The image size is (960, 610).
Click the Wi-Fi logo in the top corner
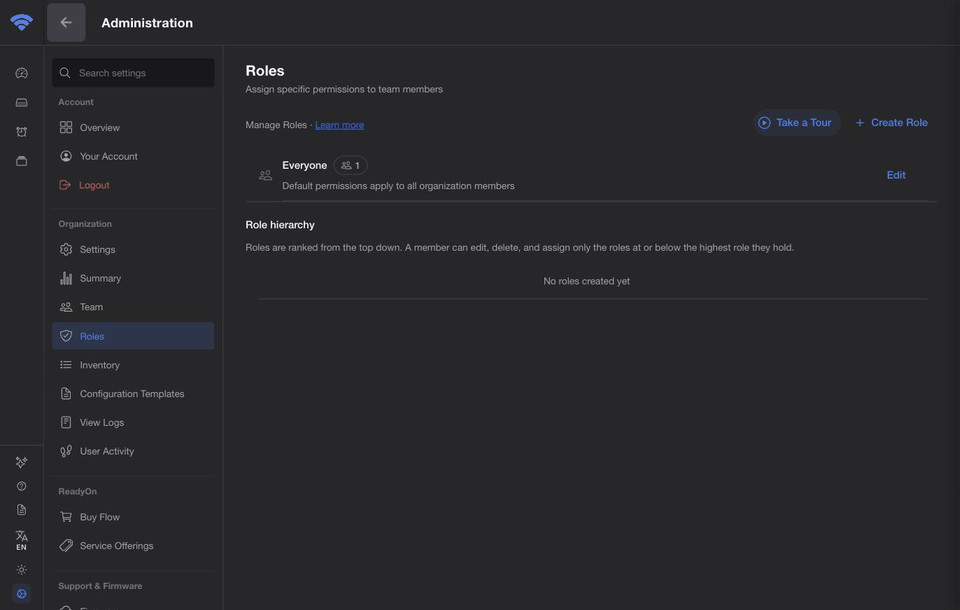pyautogui.click(x=21, y=22)
